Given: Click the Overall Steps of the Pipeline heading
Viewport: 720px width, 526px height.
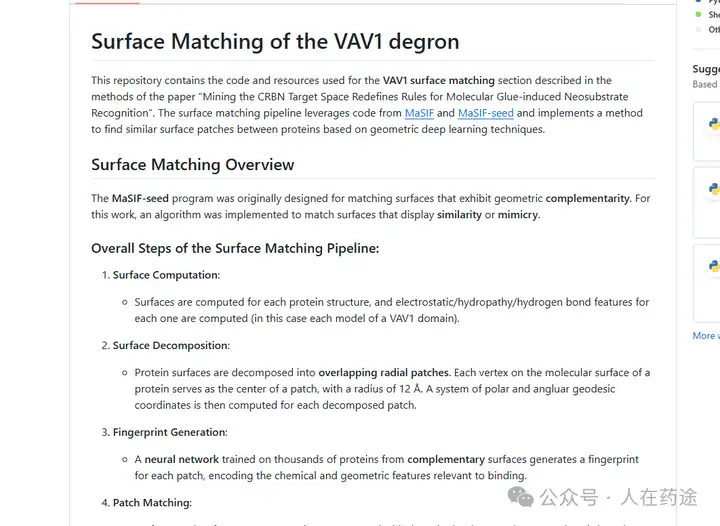Looking at the screenshot, I should point(235,248).
